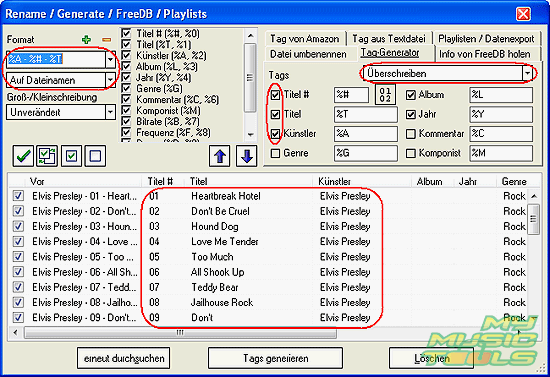Click the horizontal scrollbar thumb of file list
The height and width of the screenshot is (377, 550).
click(180, 332)
